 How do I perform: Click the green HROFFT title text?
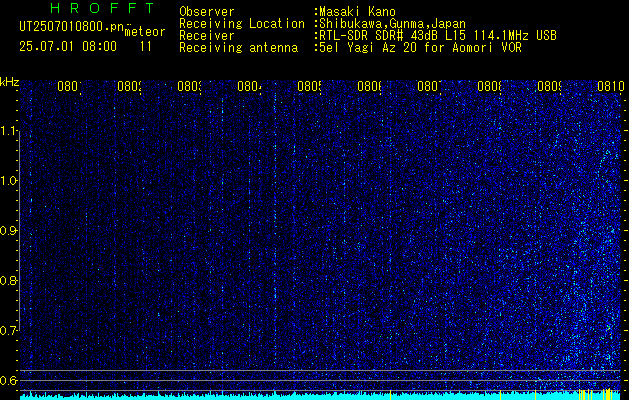tap(102, 8)
